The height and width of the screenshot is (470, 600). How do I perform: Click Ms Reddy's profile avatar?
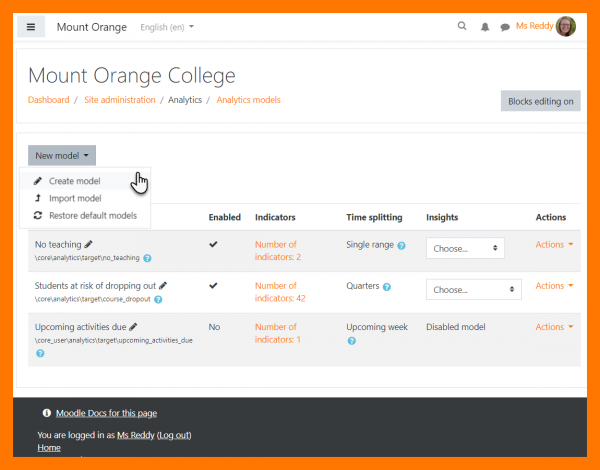[x=566, y=27]
